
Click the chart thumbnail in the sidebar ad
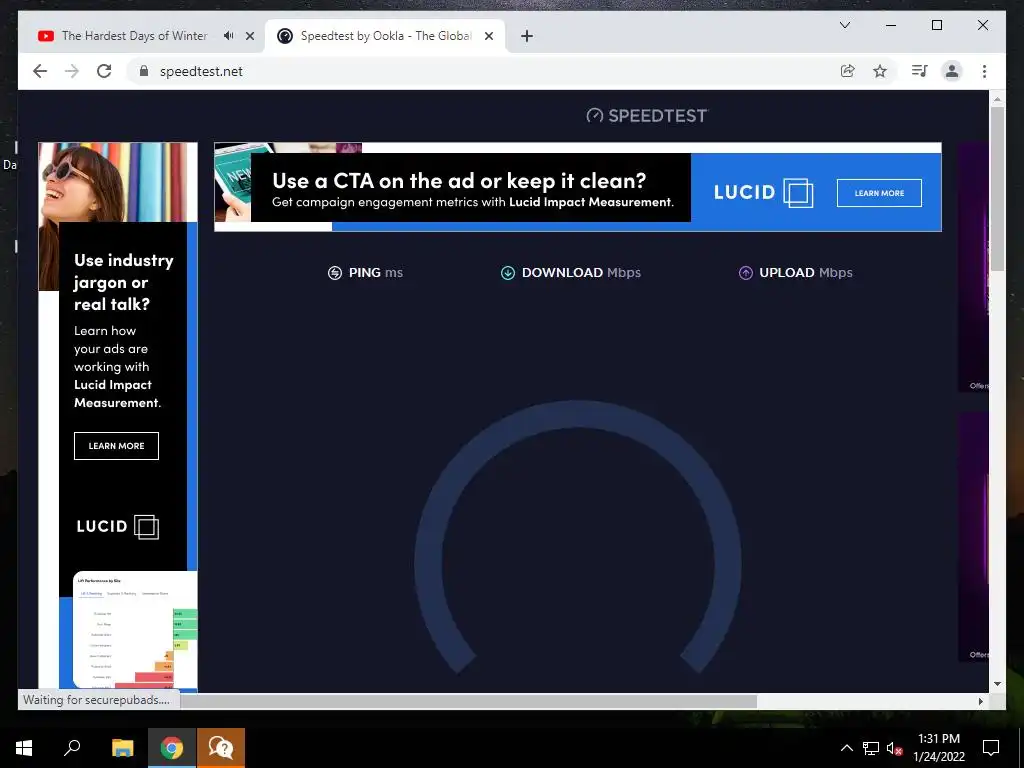pyautogui.click(x=135, y=630)
